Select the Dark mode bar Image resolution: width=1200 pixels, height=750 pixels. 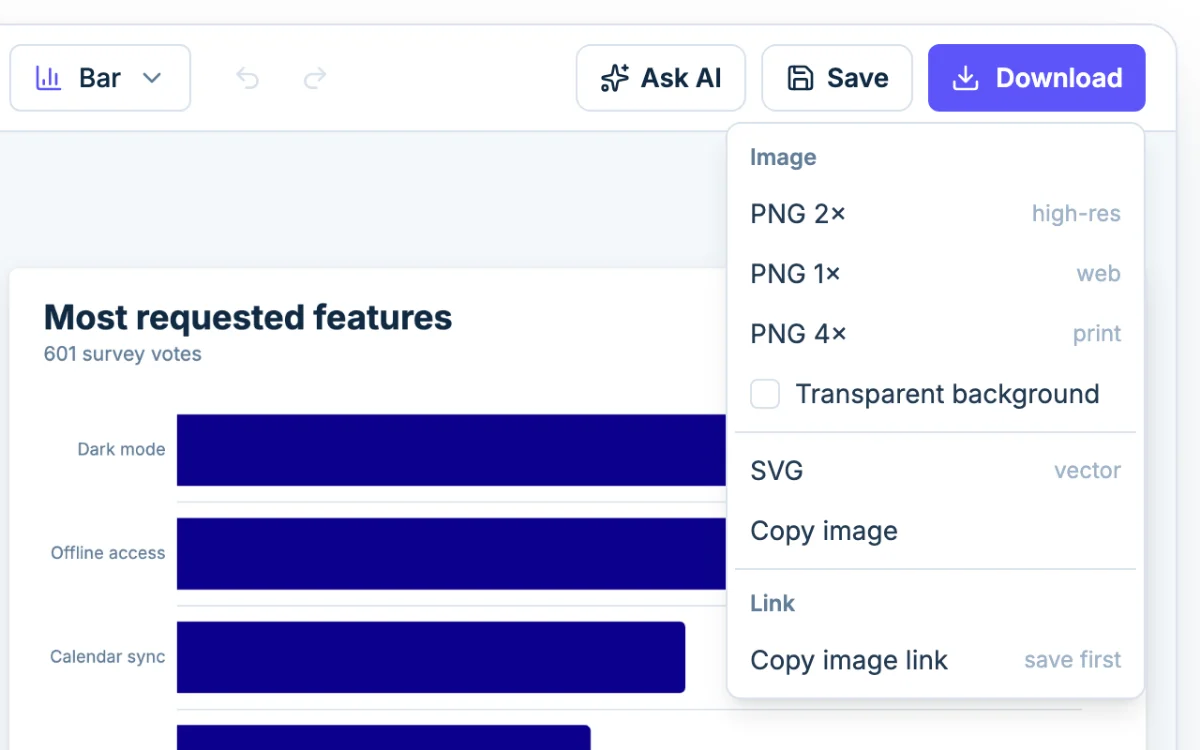coord(452,450)
